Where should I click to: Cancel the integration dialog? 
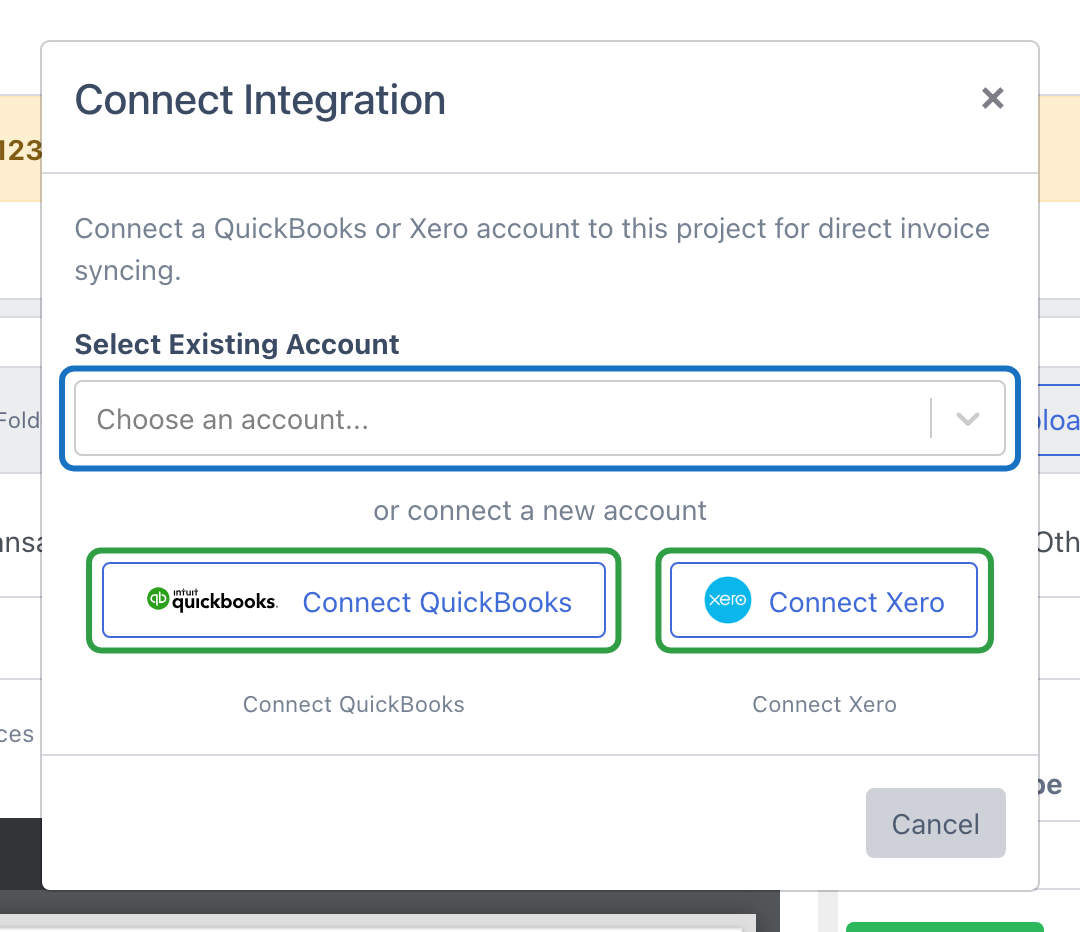[x=935, y=823]
